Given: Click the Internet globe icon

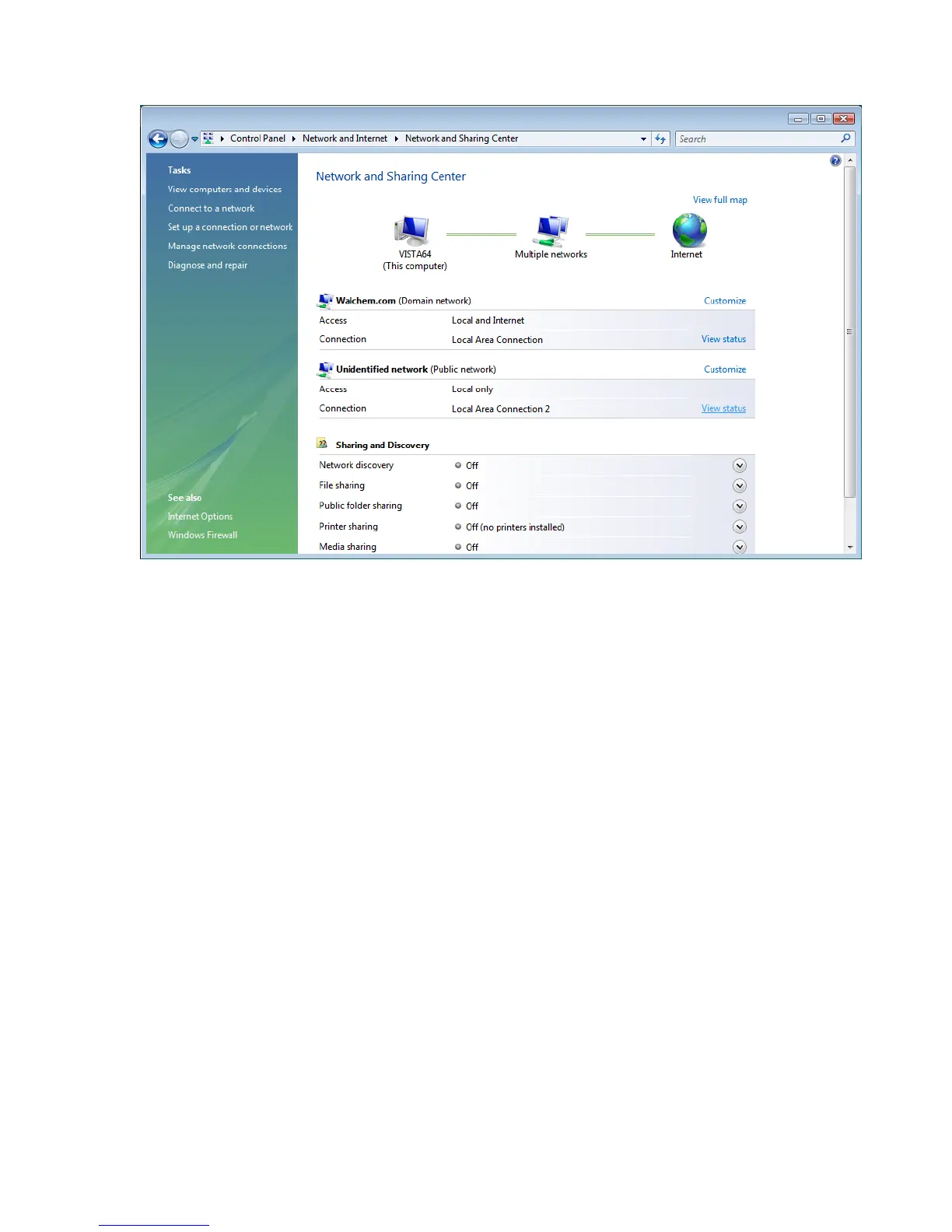Looking at the screenshot, I should 689,230.
